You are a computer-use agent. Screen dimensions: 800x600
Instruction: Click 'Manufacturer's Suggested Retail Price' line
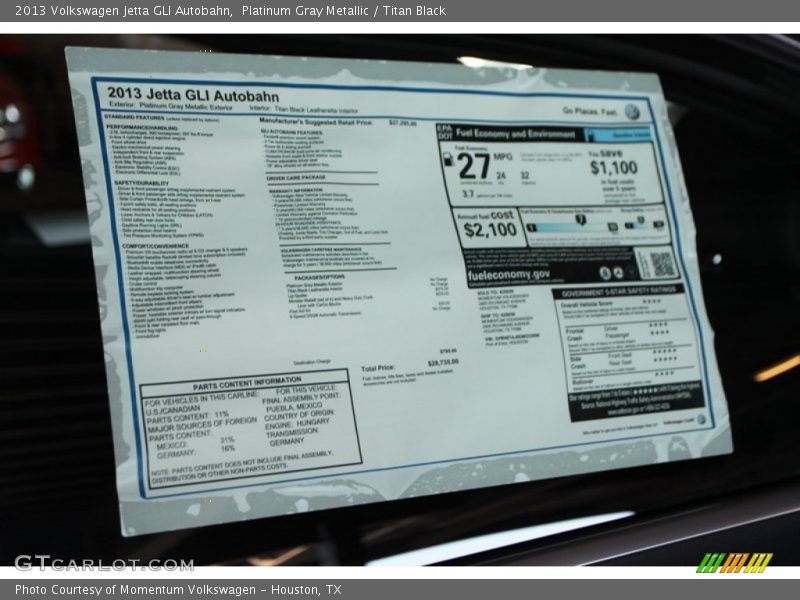(x=316, y=121)
